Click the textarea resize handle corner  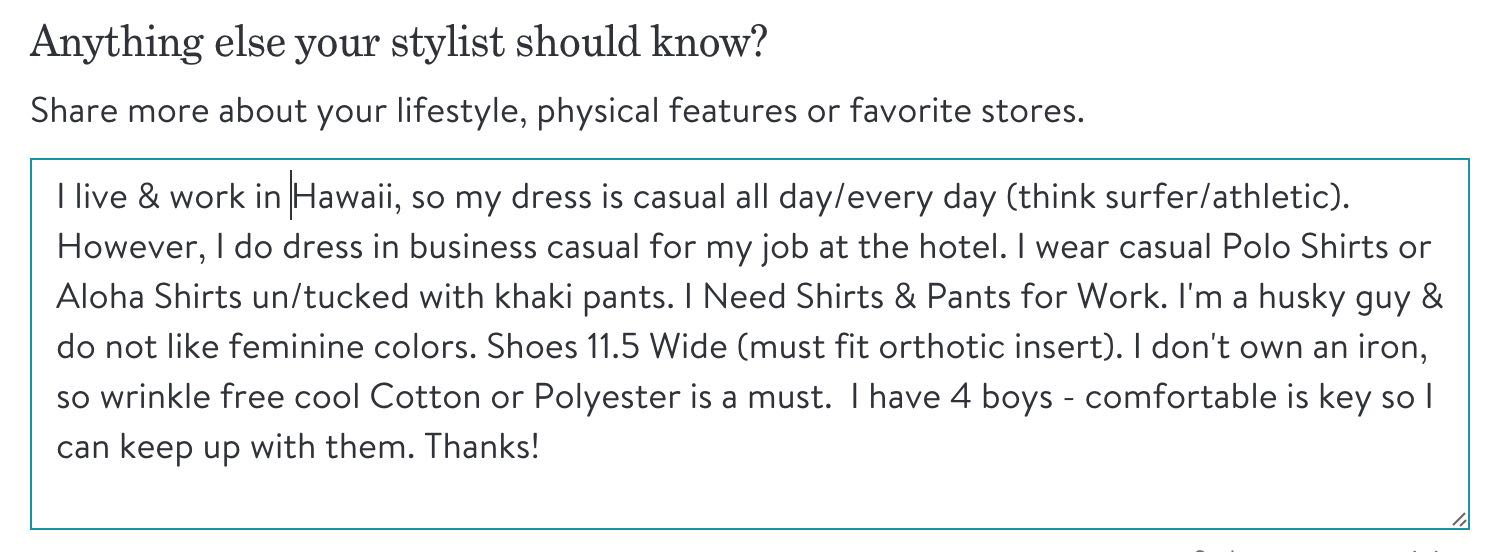coord(1459,518)
